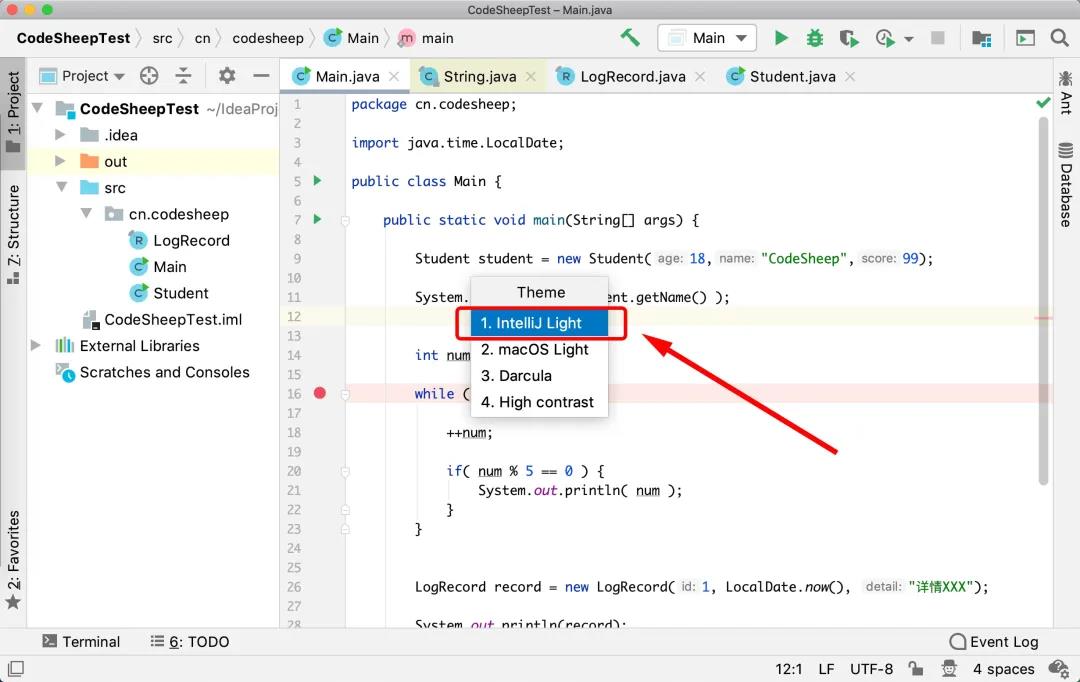
Task: Collapse all icon in Project panel
Action: pyautogui.click(x=183, y=76)
